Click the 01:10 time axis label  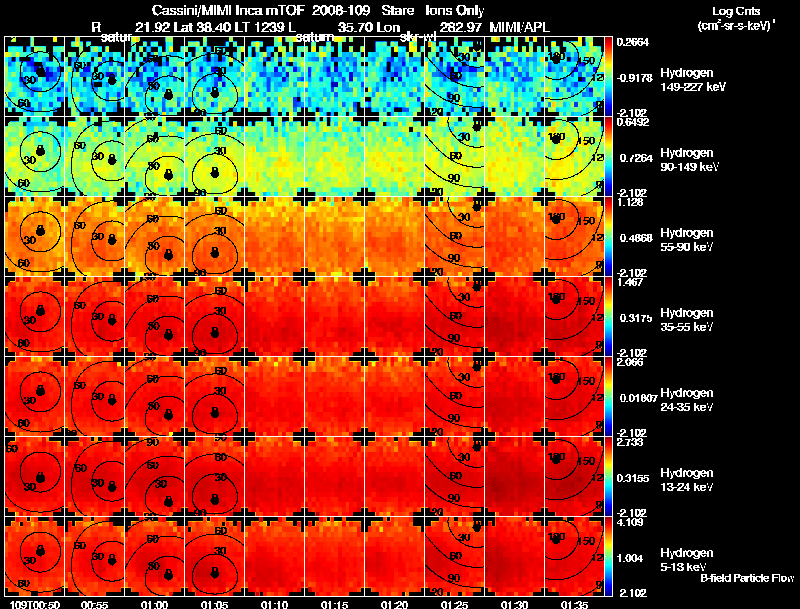274,604
